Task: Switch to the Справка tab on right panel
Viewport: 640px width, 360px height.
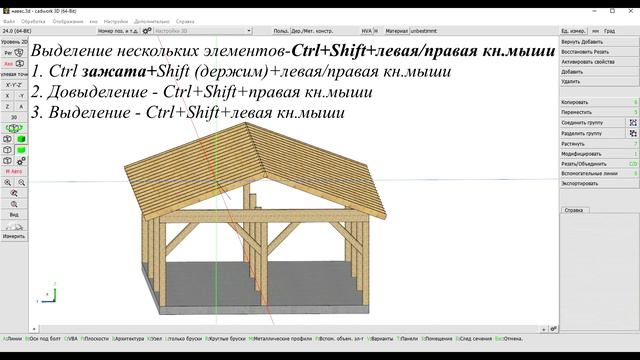Action: [x=574, y=210]
